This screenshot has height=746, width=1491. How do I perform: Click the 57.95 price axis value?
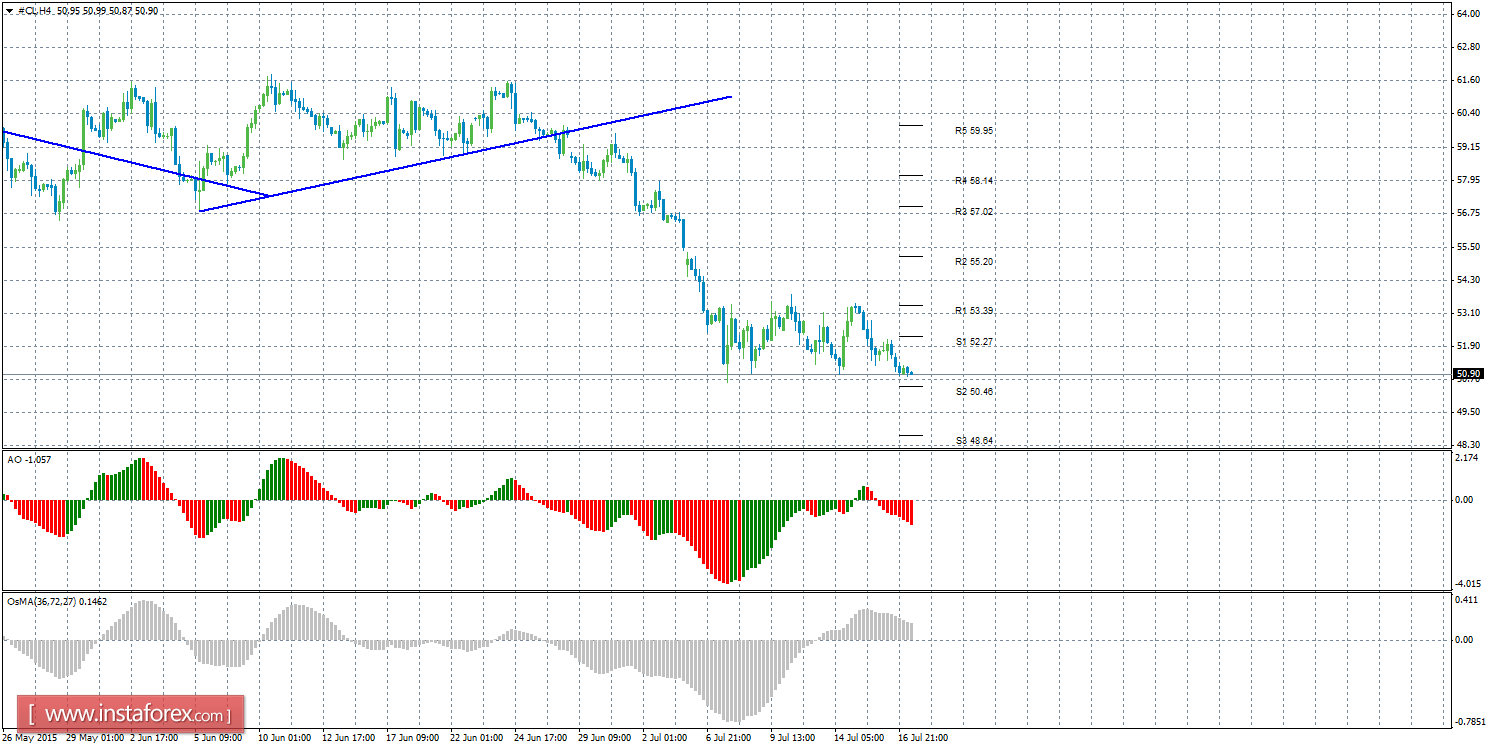click(x=1468, y=180)
